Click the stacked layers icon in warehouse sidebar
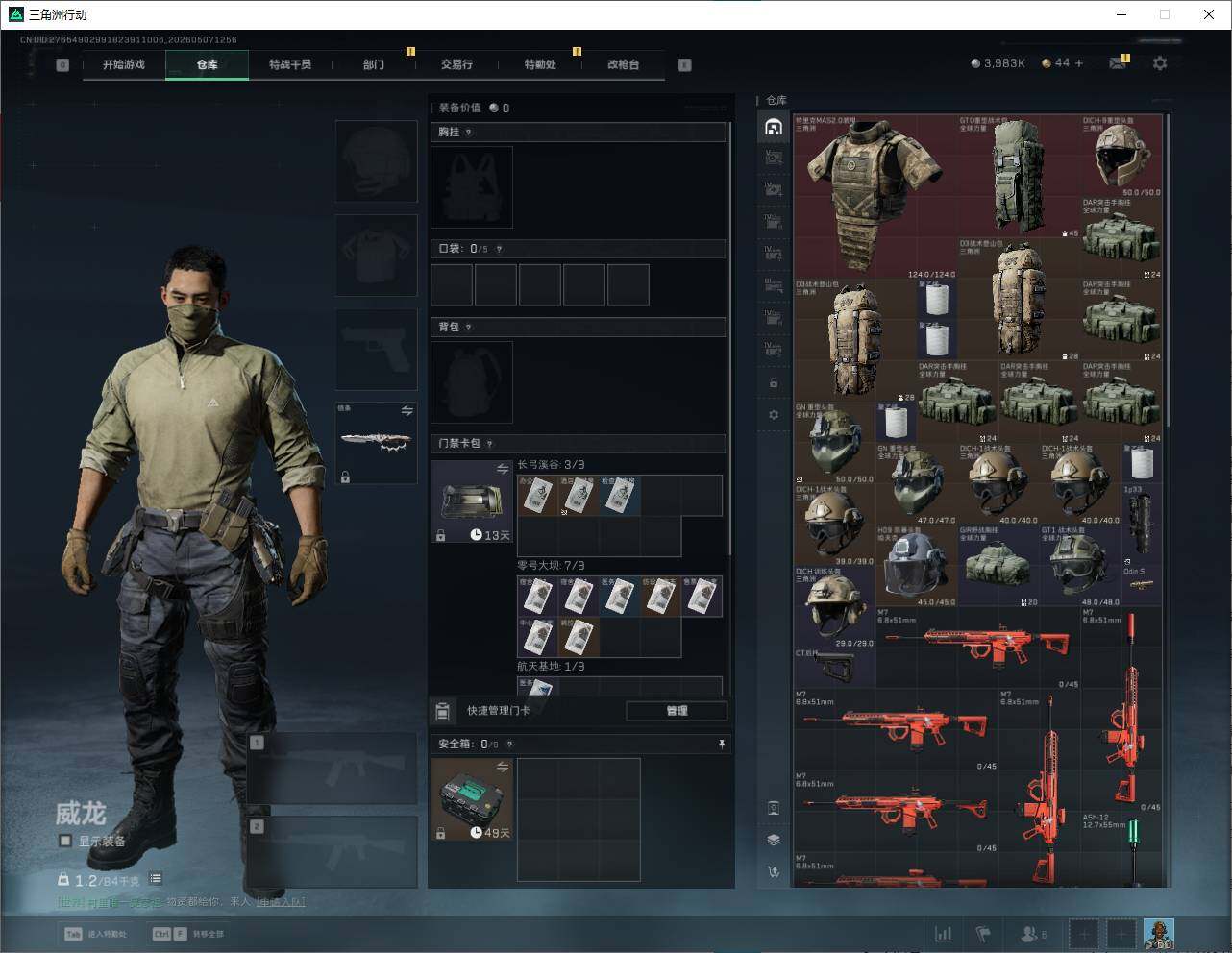This screenshot has width=1232, height=953. 774,840
